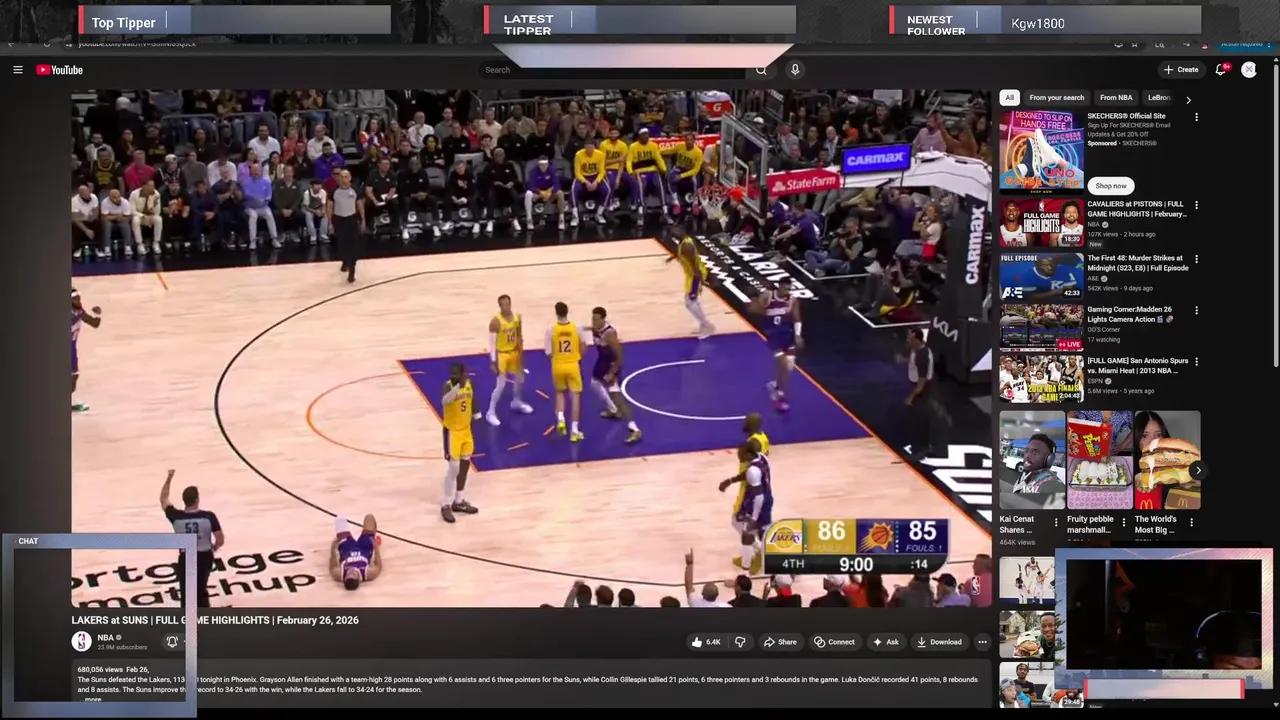Toggle the subscription notification bell

coord(172,642)
